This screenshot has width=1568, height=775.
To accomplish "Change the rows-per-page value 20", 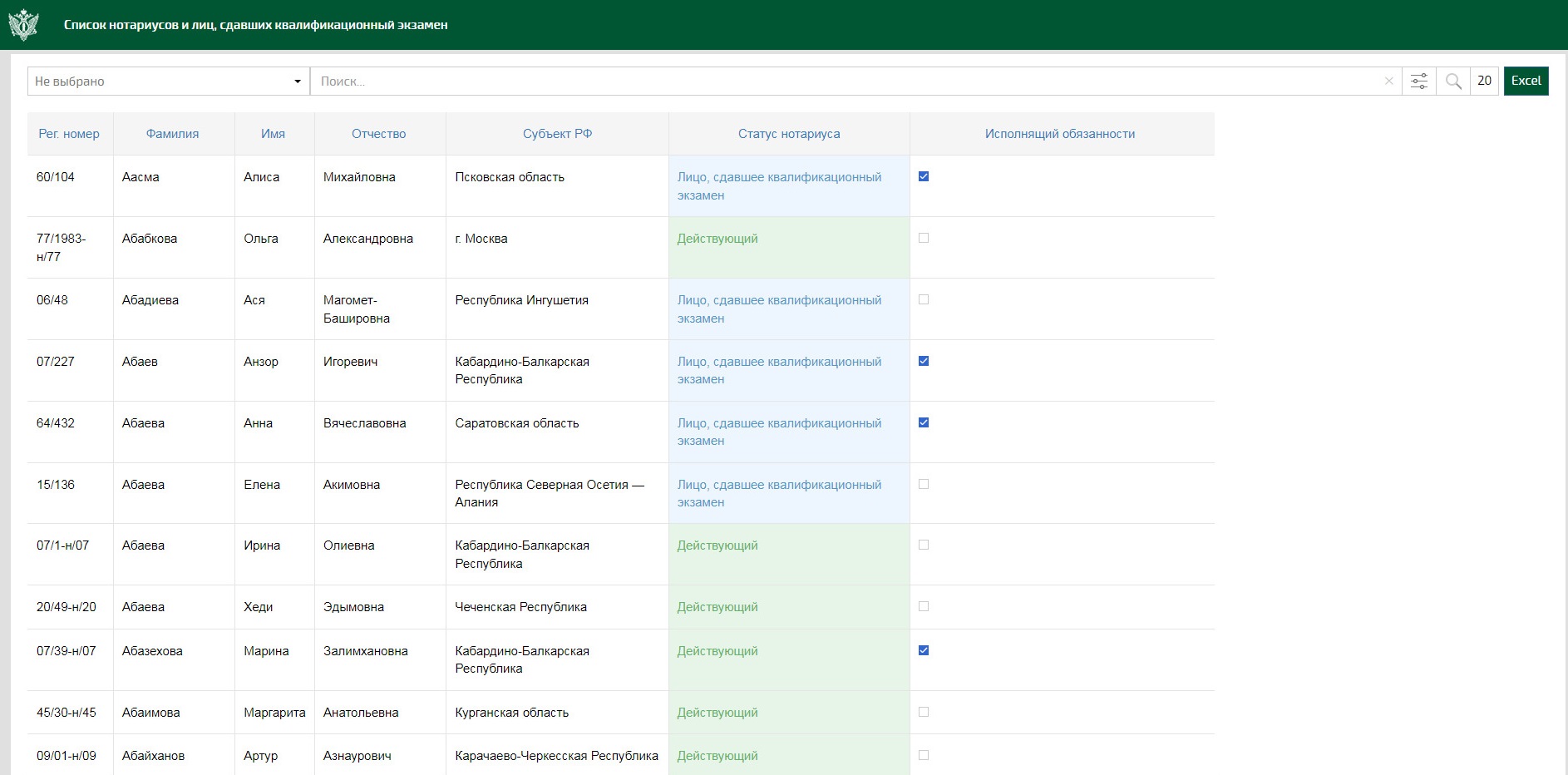I will tap(1484, 81).
